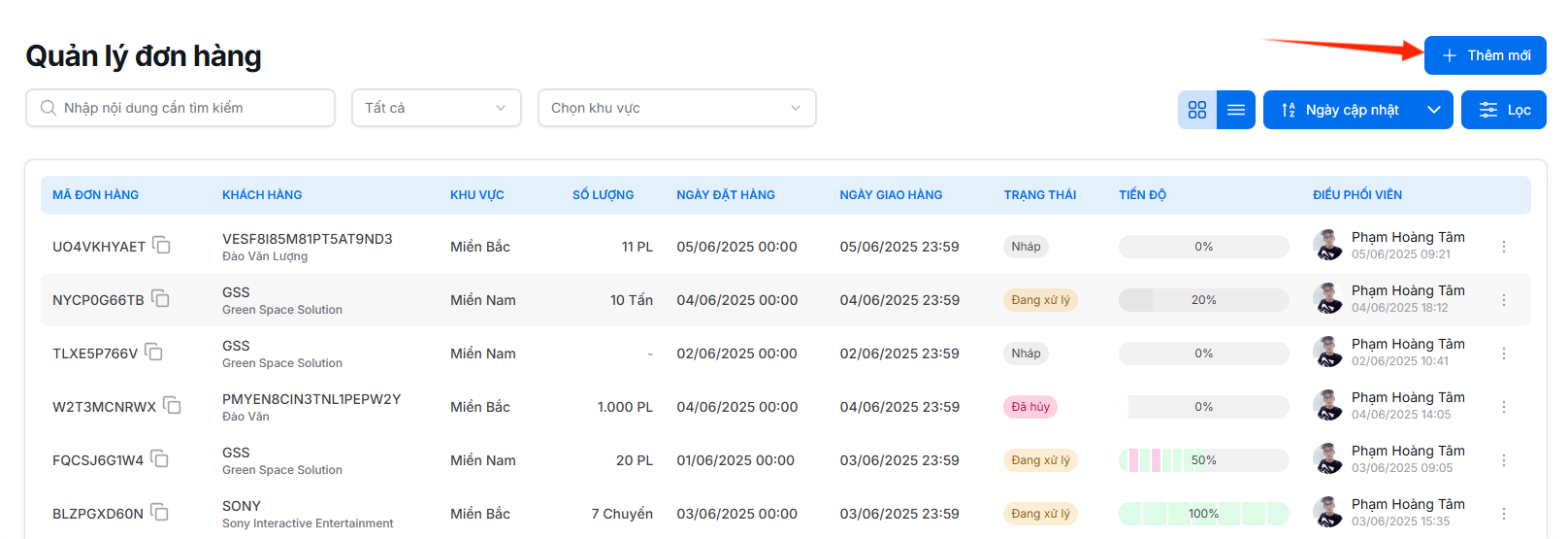Screen dimensions: 1568x539
Task: Open the Lọc filter button
Action: click(1503, 110)
